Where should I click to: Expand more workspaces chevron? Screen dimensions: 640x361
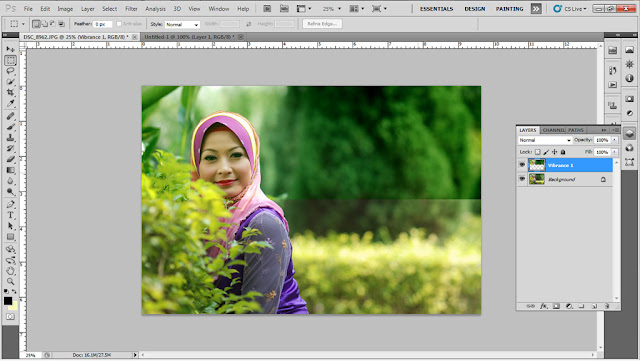pos(536,9)
